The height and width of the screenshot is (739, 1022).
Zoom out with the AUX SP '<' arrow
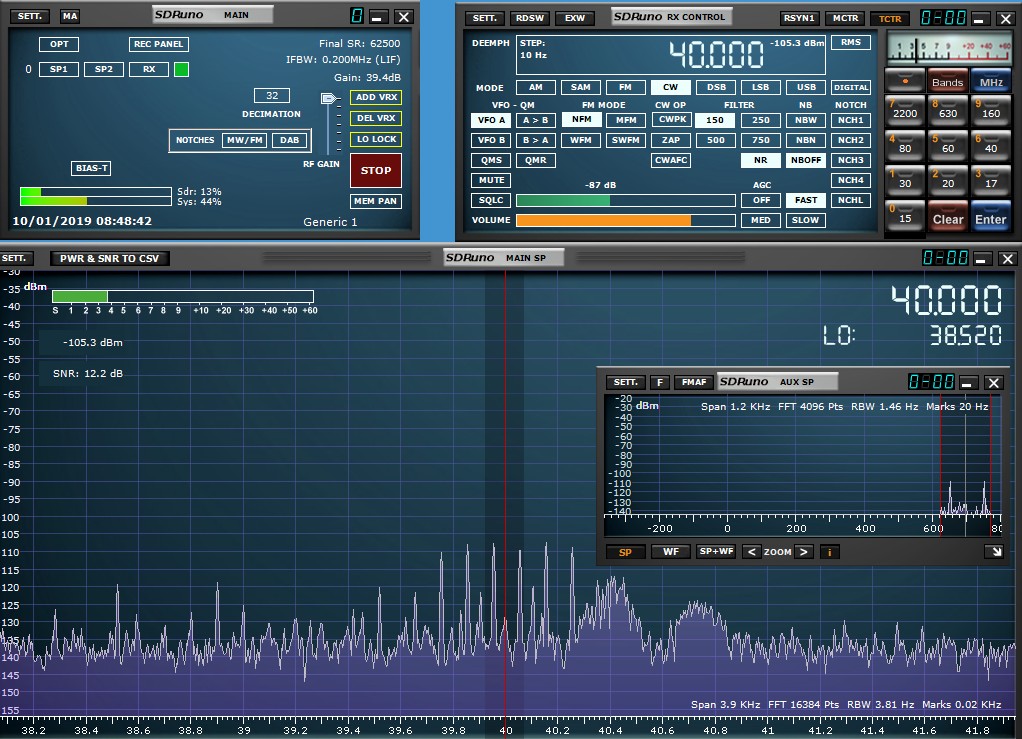[x=752, y=552]
